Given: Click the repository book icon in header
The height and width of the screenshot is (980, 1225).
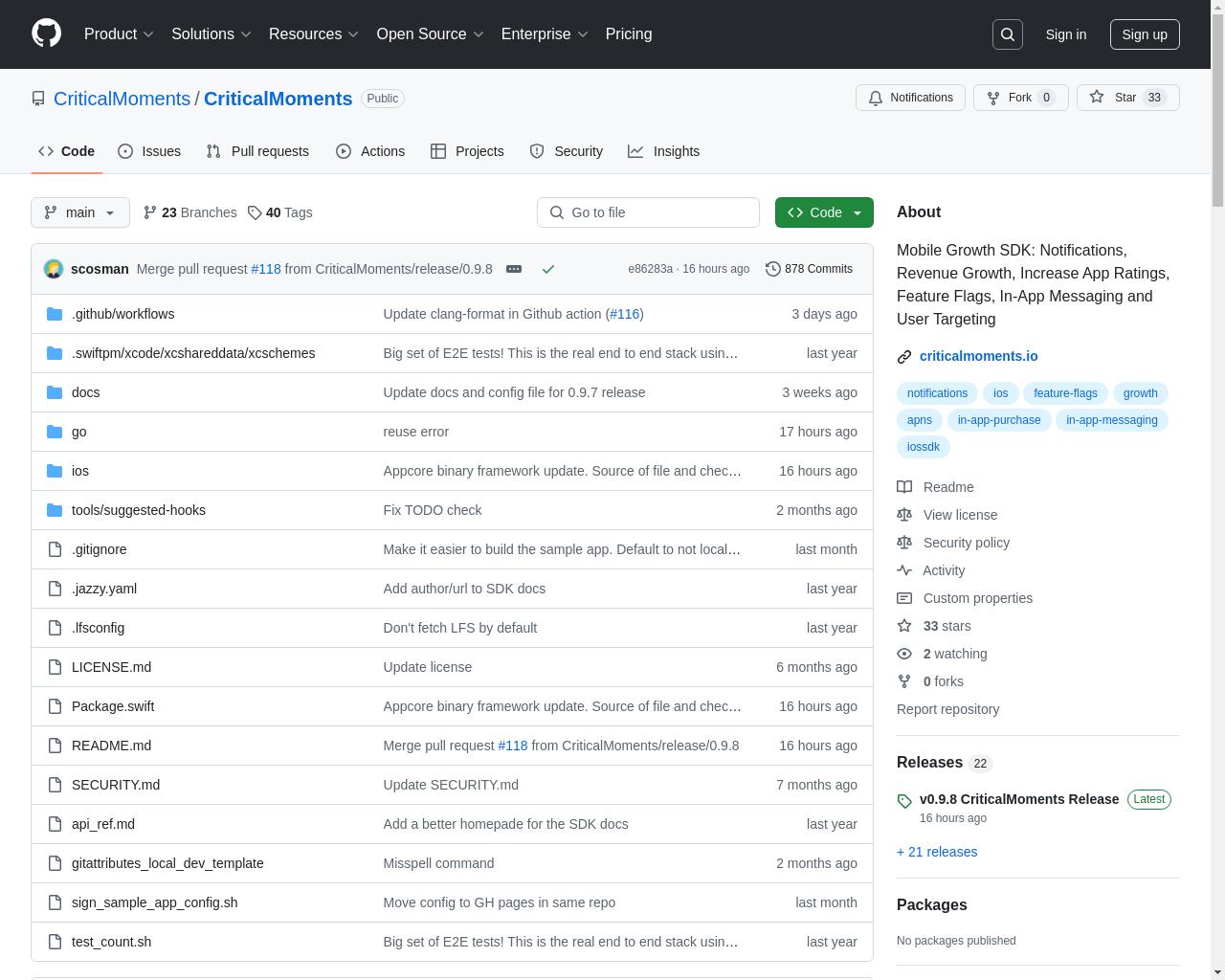Looking at the screenshot, I should tap(38, 99).
